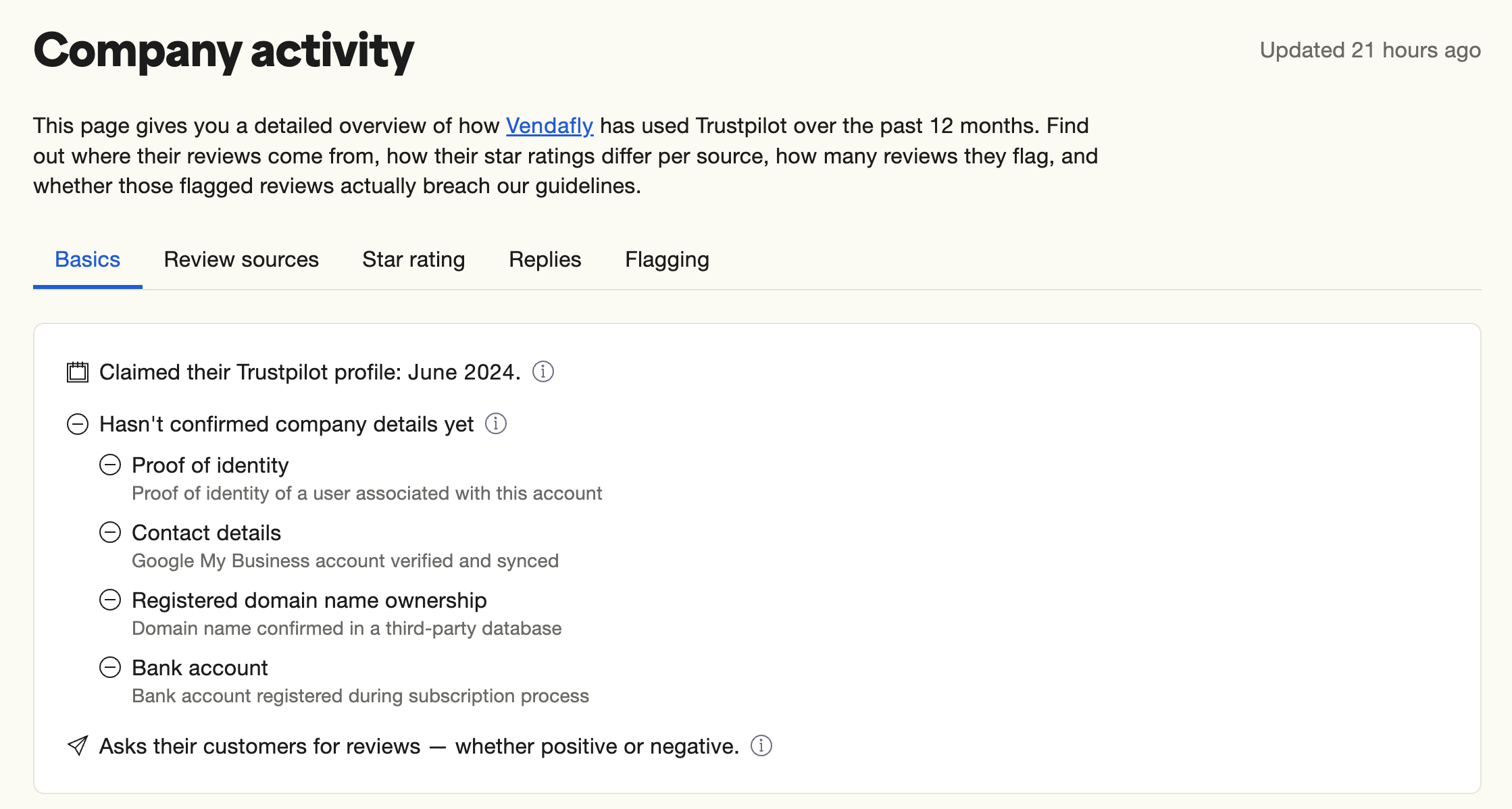Screen dimensions: 1512x809
Task: Click the calendar icon beside claimed profile
Action: coord(78,372)
